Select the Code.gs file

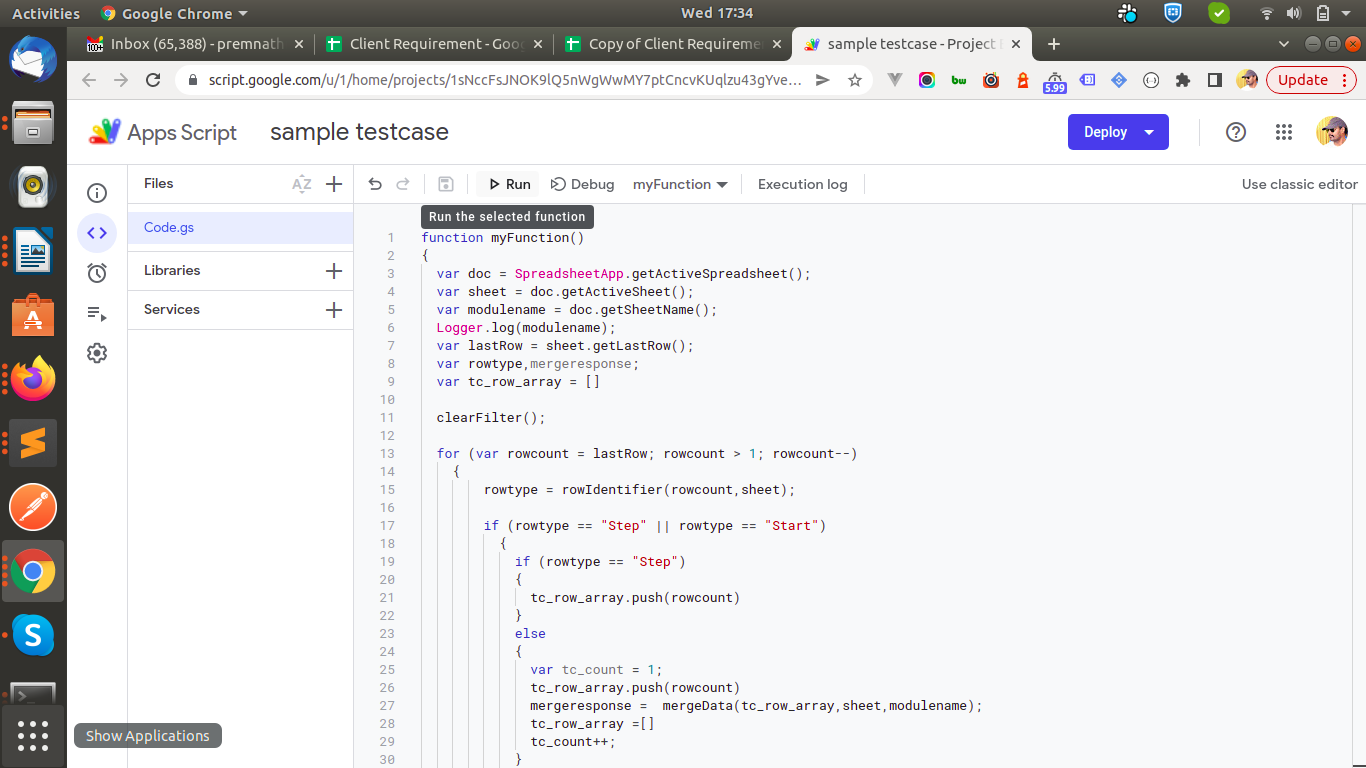[241, 228]
